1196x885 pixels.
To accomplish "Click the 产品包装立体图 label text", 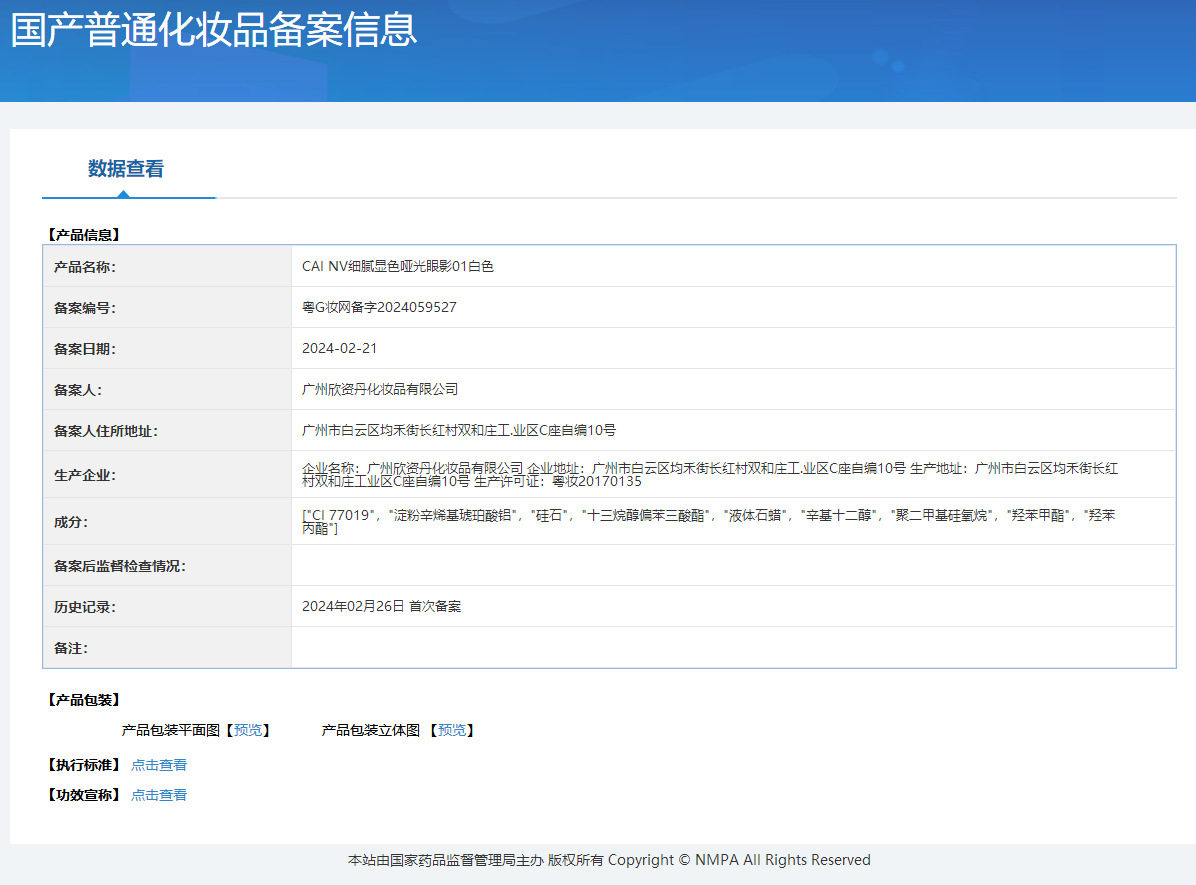I will (371, 730).
